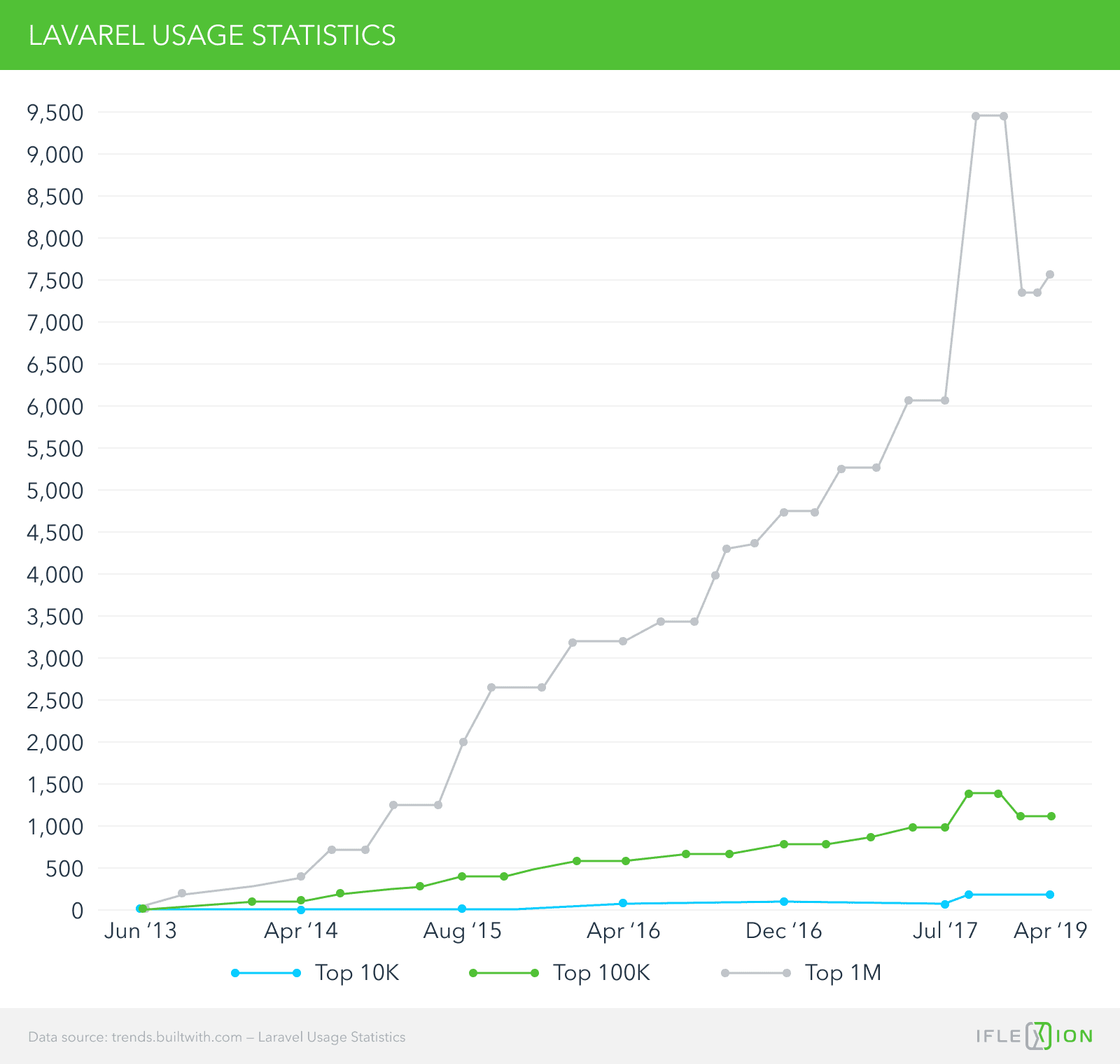
Task: Click the Apr '19 axis label
Action: [1051, 931]
